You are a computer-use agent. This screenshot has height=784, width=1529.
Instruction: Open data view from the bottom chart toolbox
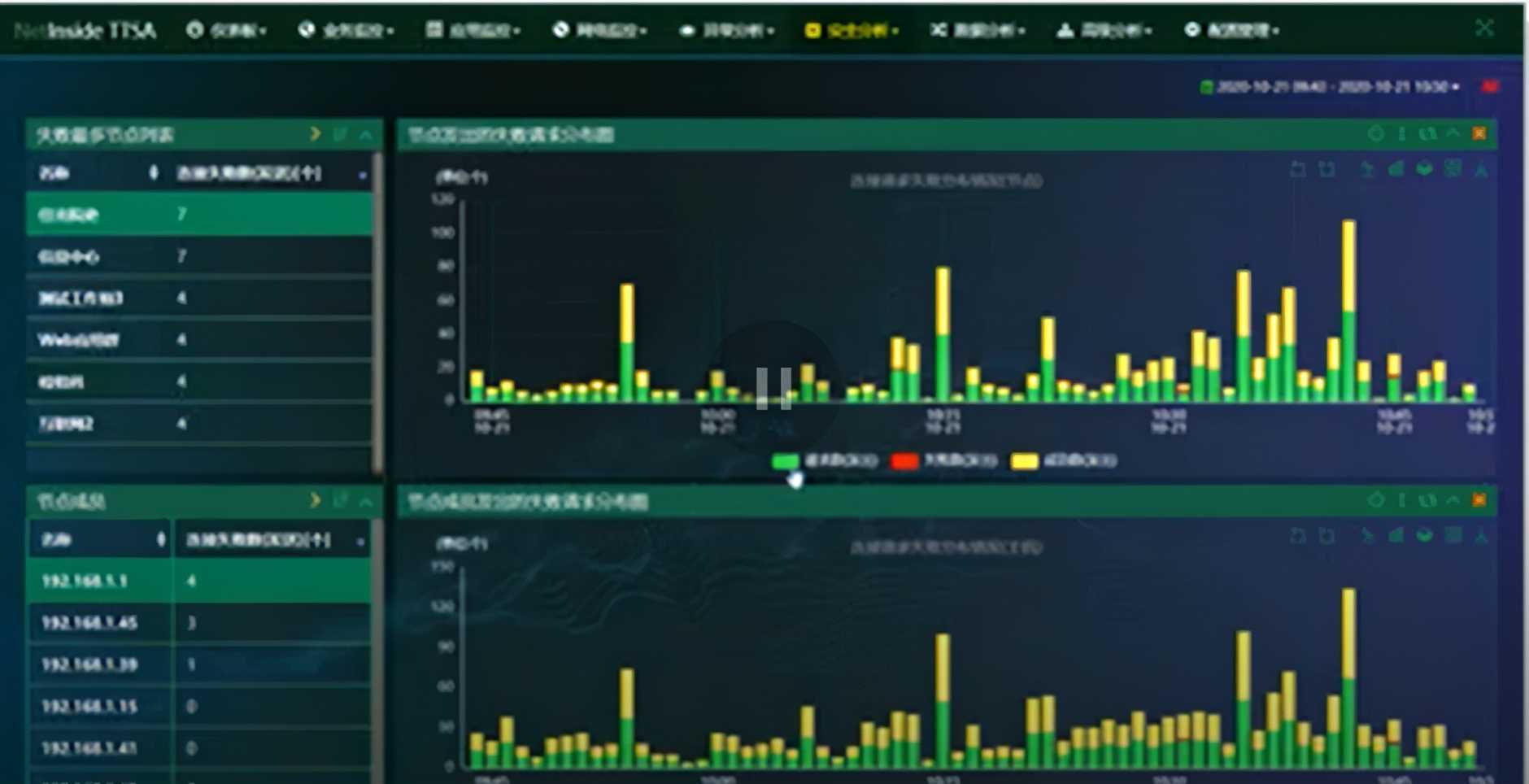tap(1453, 535)
